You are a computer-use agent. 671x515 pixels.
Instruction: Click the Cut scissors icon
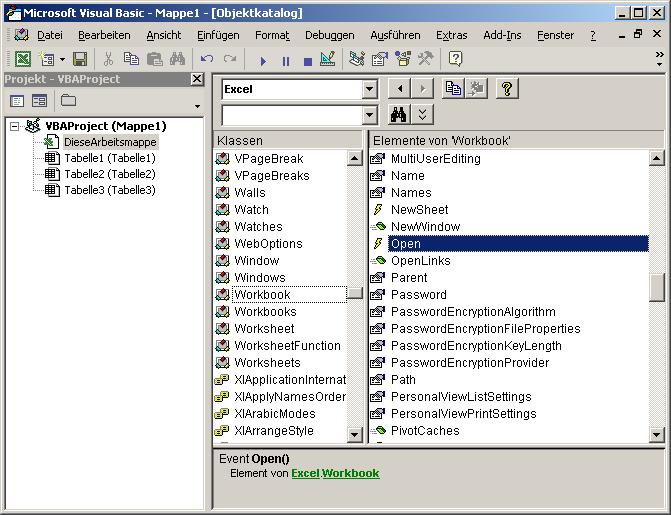point(108,59)
